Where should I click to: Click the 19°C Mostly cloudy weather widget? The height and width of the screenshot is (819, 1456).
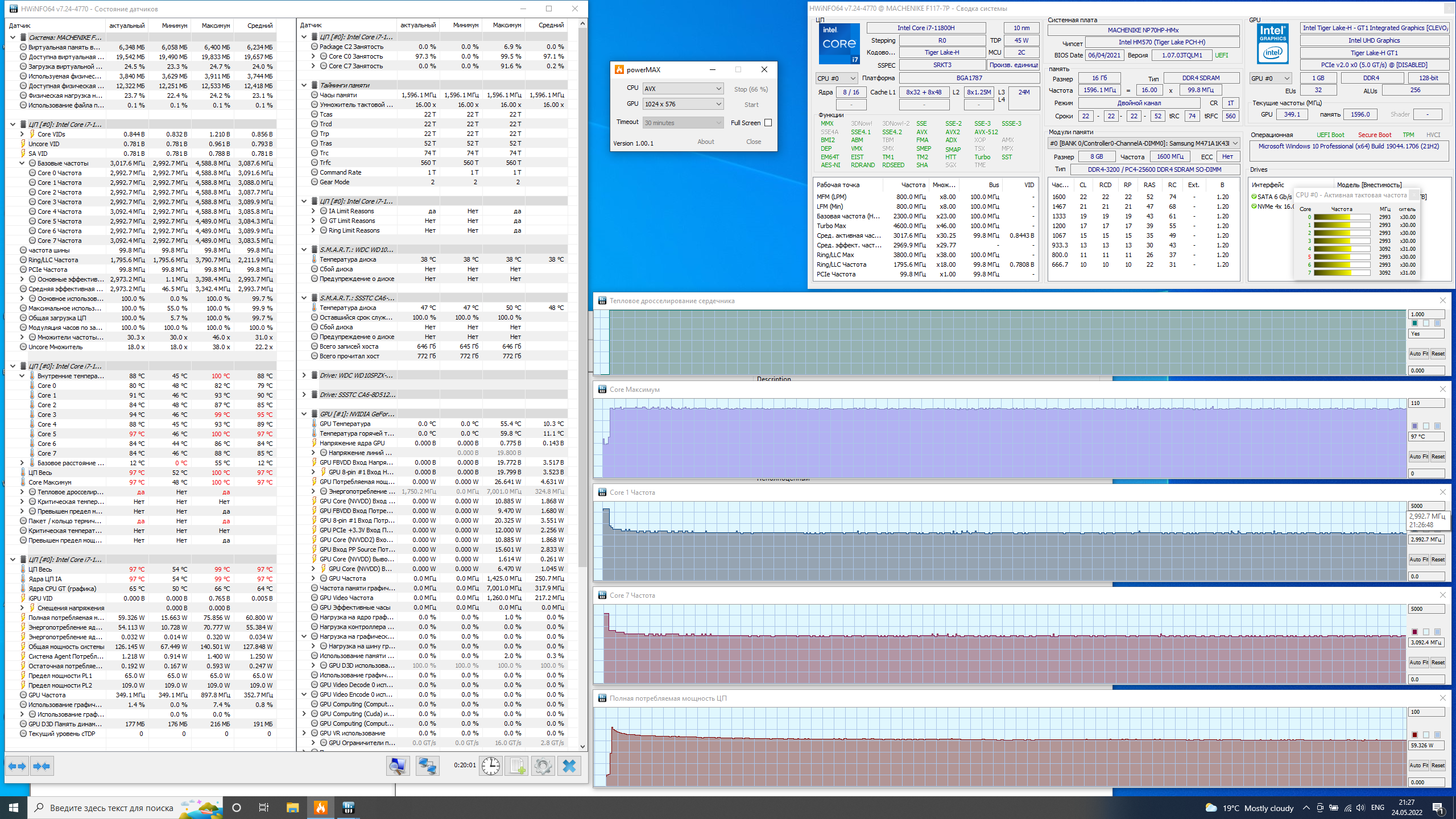1250,808
